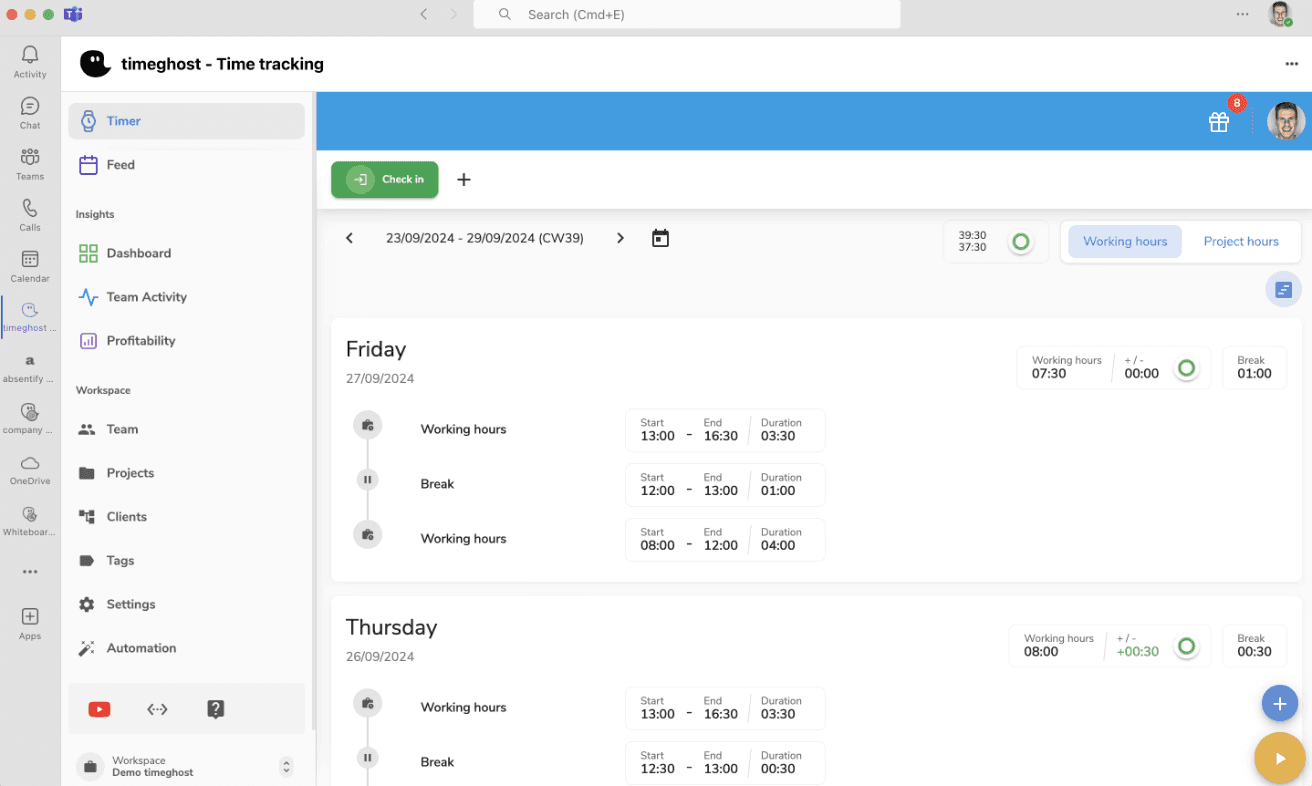The width and height of the screenshot is (1312, 786).
Task: Switch to Working hours view
Action: point(1125,241)
